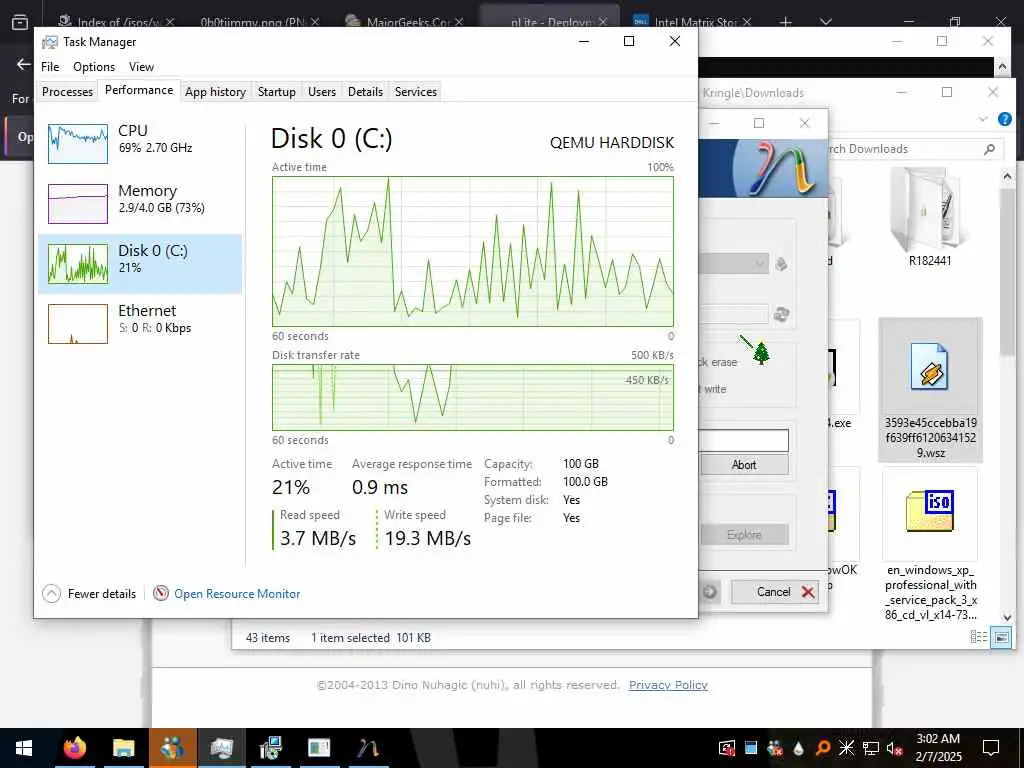This screenshot has height=768, width=1024.
Task: Open Firefox from the taskbar
Action: click(x=74, y=748)
